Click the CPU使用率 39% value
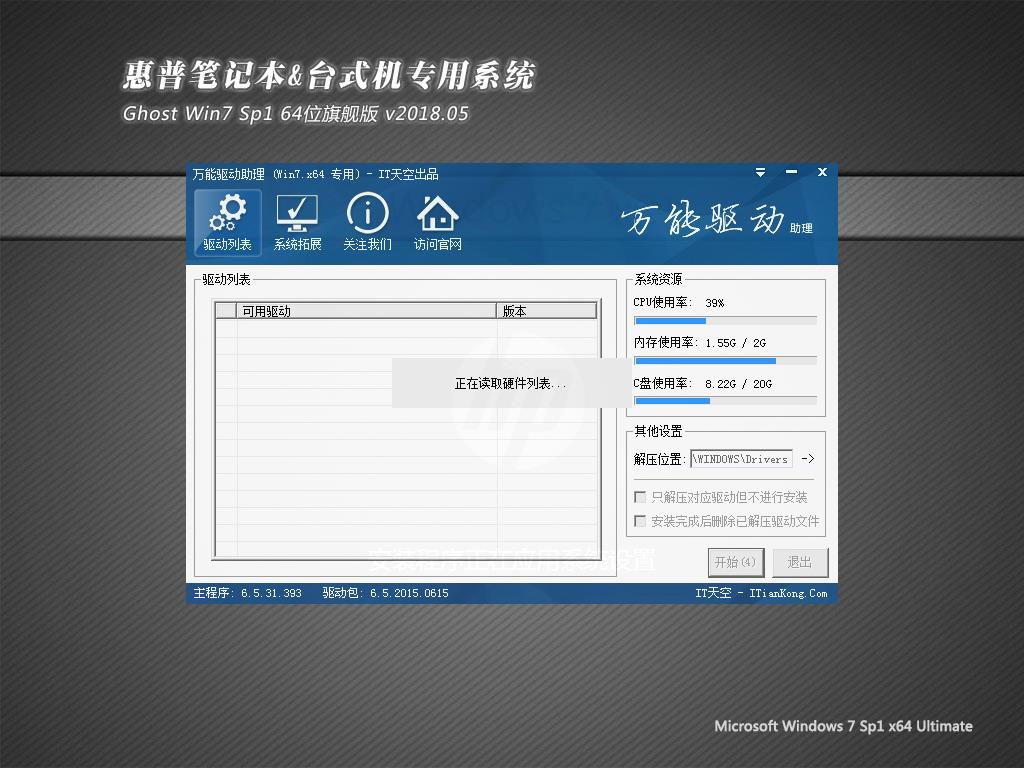1024x768 pixels. tap(714, 303)
